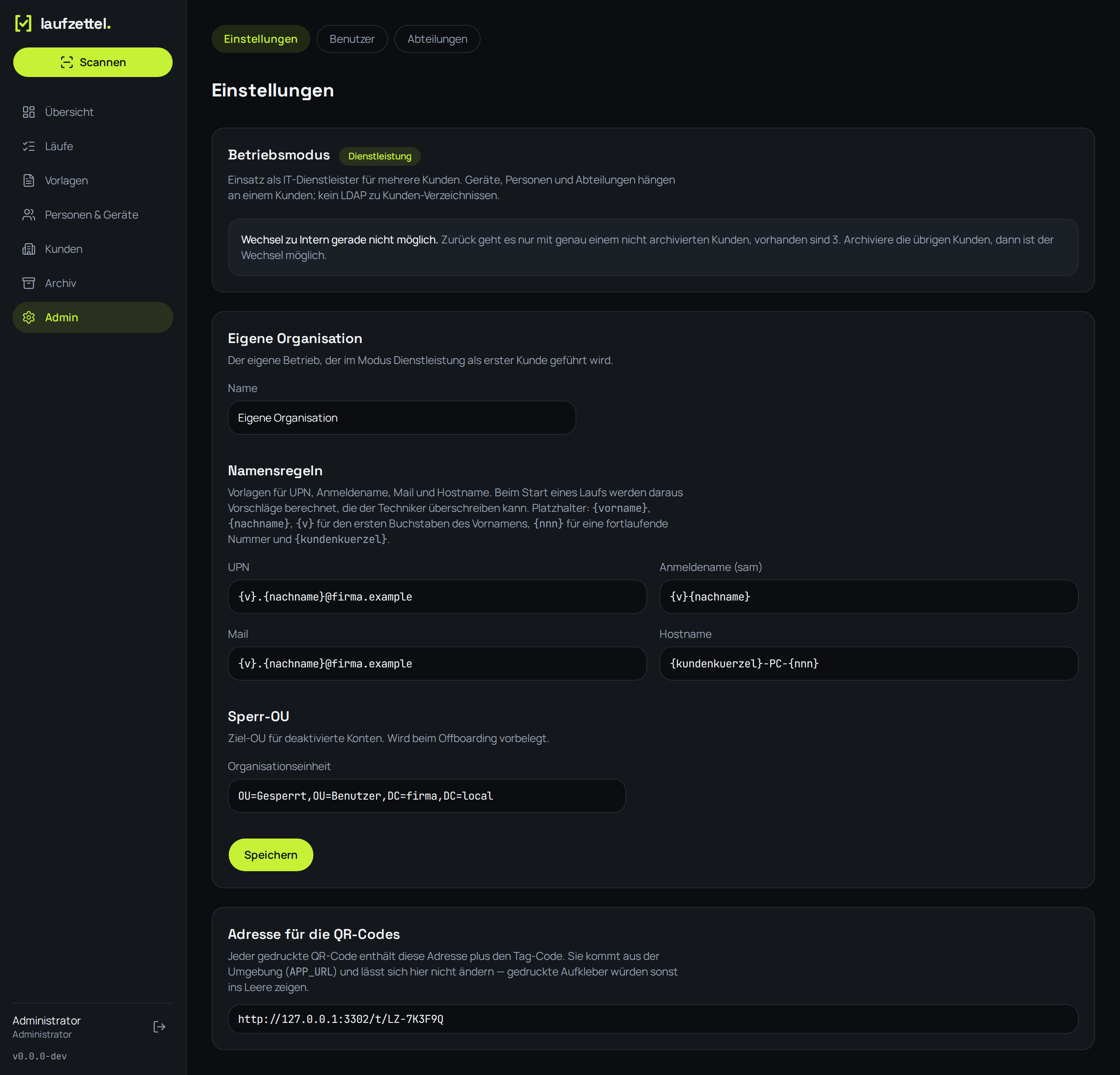Open the Übersicht dashboard icon
The height and width of the screenshot is (1075, 1120).
click(28, 112)
